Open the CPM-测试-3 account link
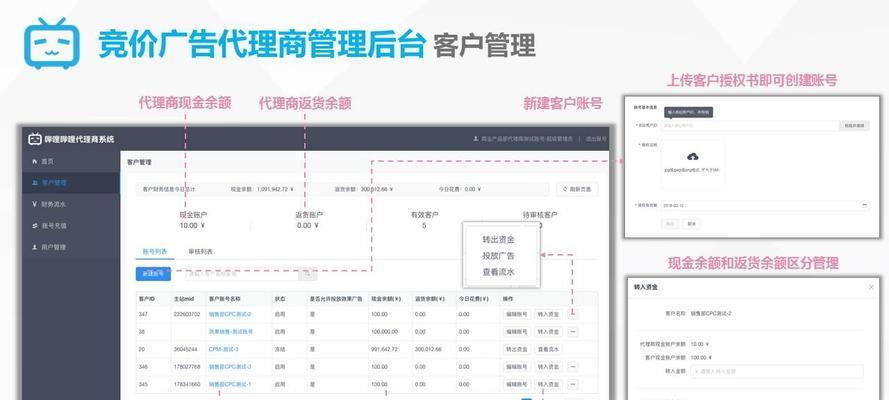This screenshot has width=889, height=400. click(x=223, y=350)
